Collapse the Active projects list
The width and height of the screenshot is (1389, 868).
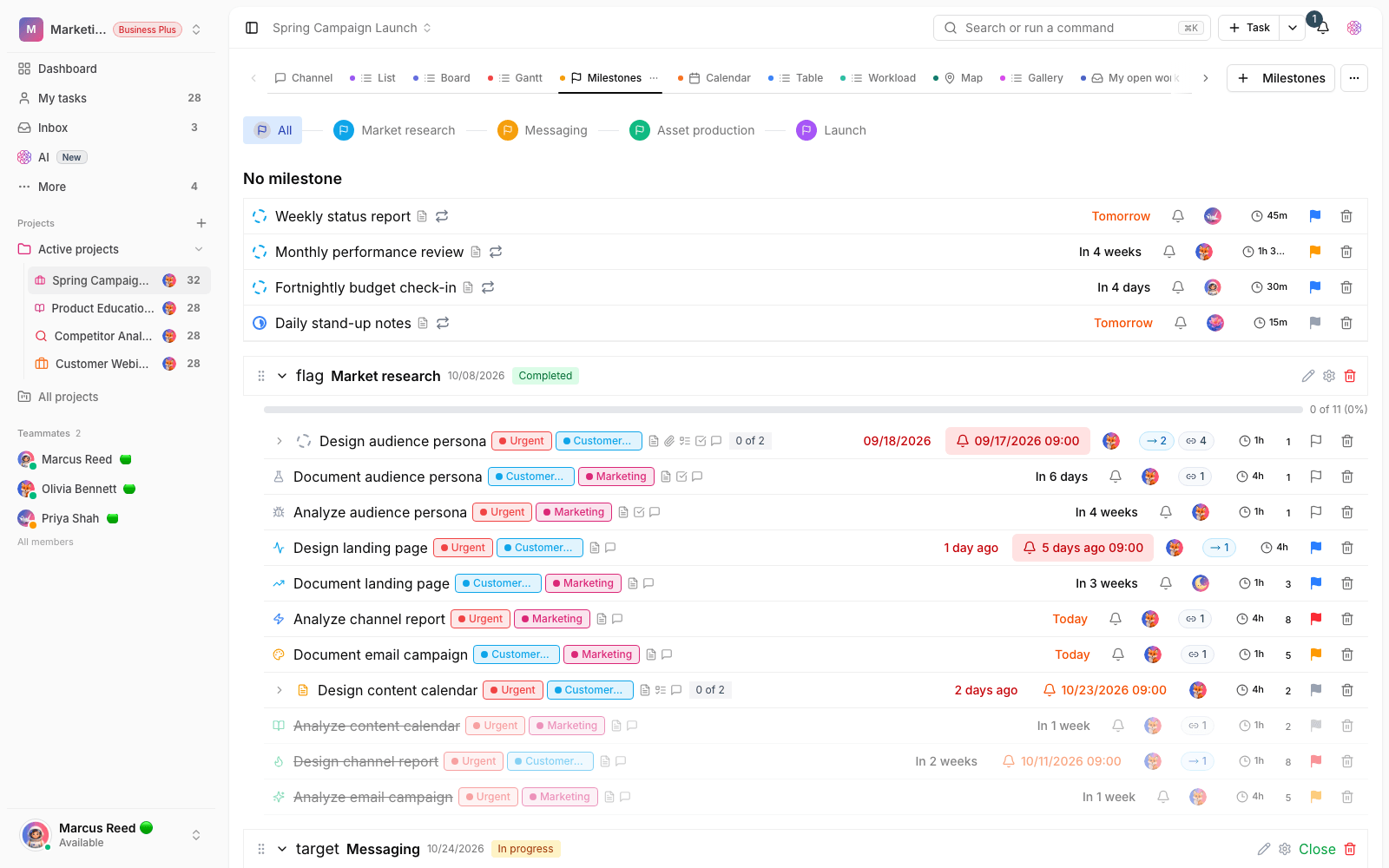pyautogui.click(x=199, y=249)
